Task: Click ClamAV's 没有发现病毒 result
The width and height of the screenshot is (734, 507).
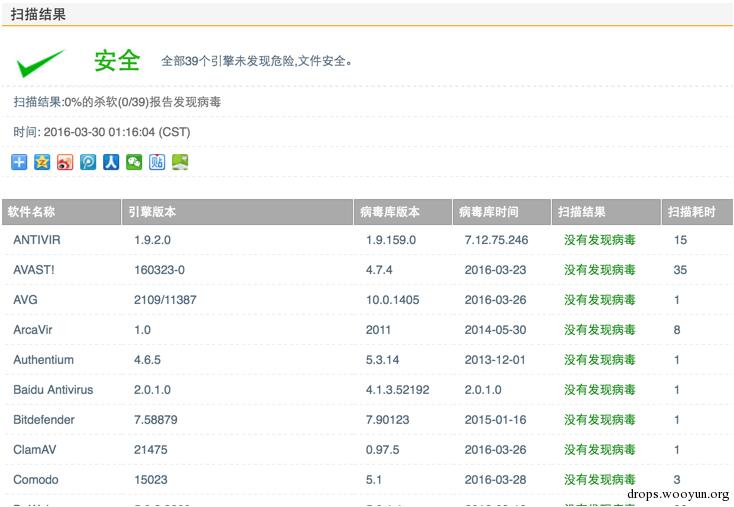Action: click(x=600, y=450)
